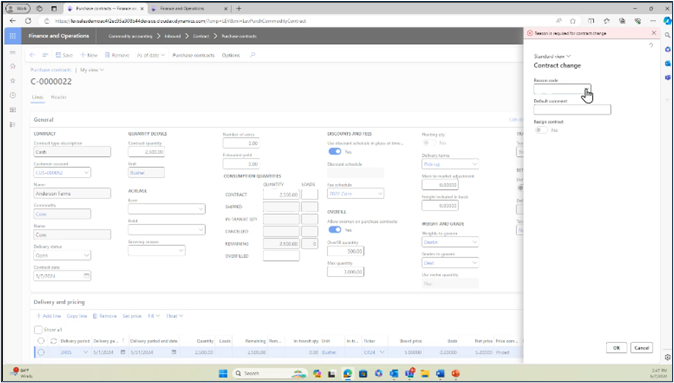674x383 pixels.
Task: Click into the Default comment field
Action: (x=572, y=110)
